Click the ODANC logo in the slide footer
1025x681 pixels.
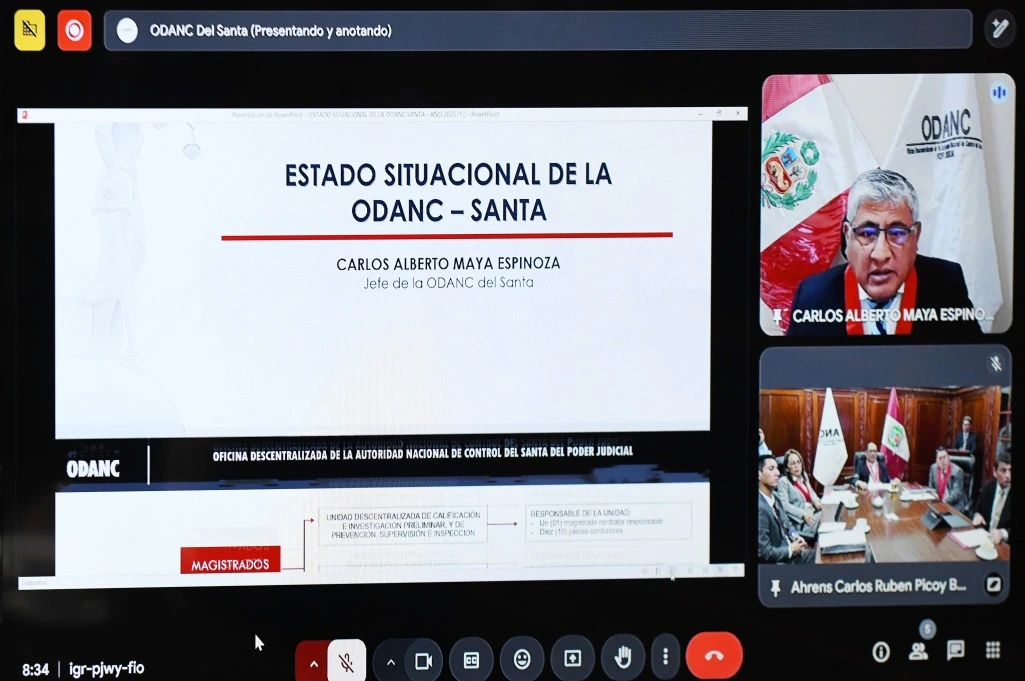(x=93, y=468)
